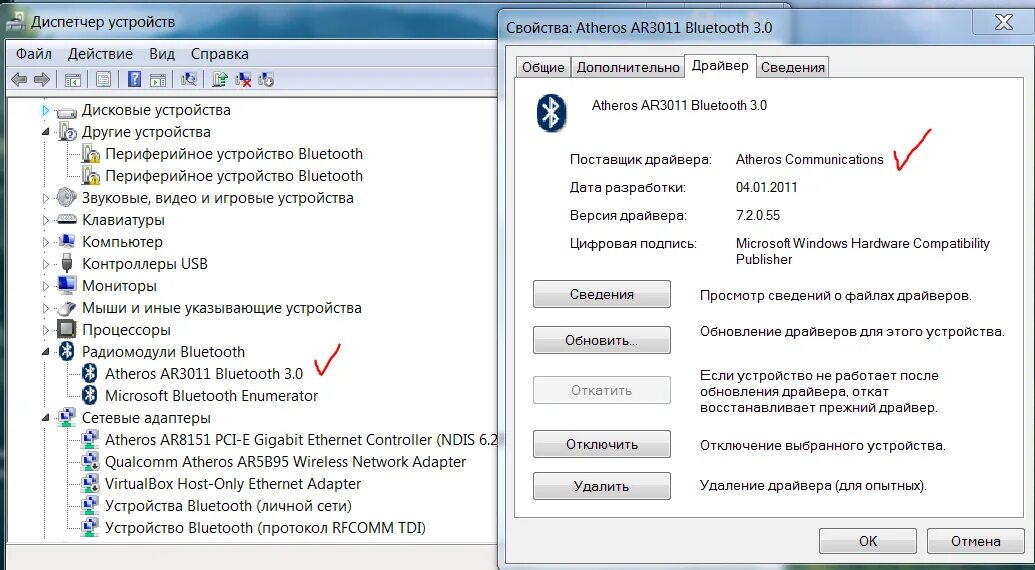The height and width of the screenshot is (570, 1035).
Task: Select the adapter icon of Atheros AR8151 PCI-E Gigabit
Action: 90,439
